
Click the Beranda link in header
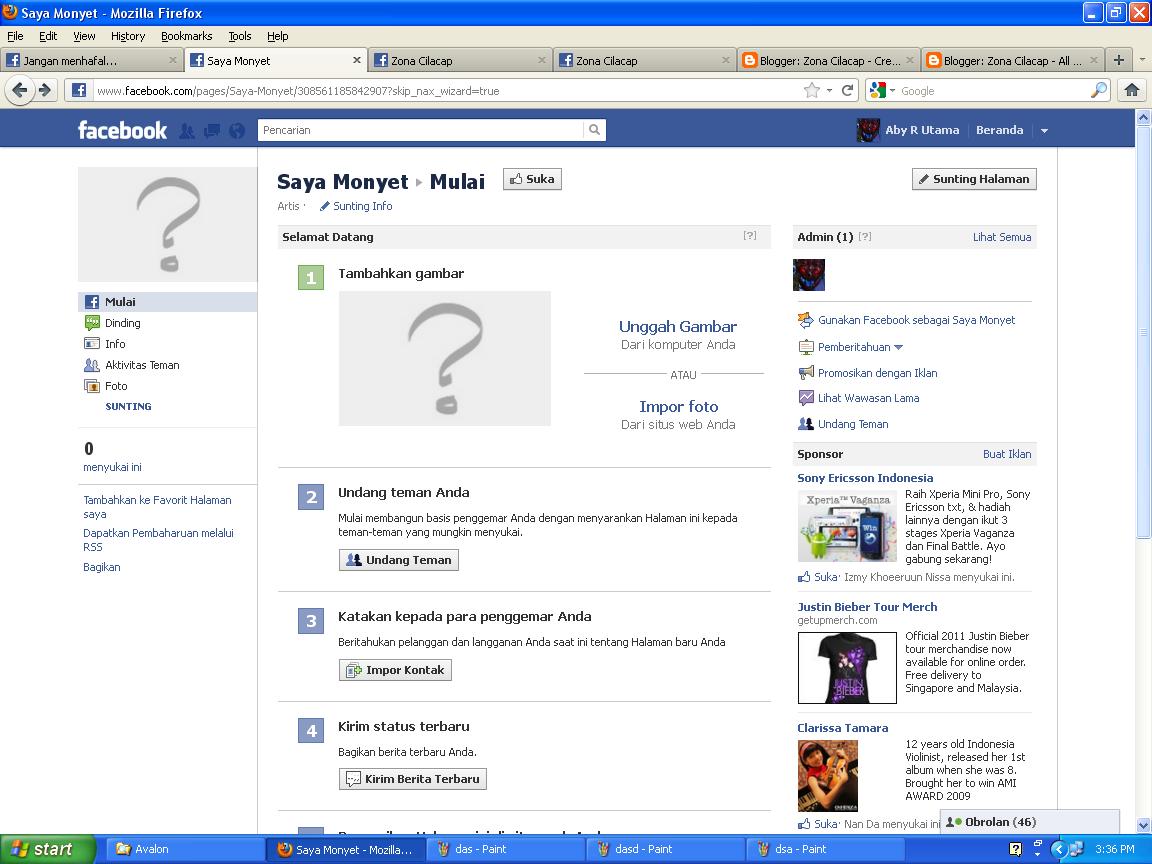click(999, 130)
